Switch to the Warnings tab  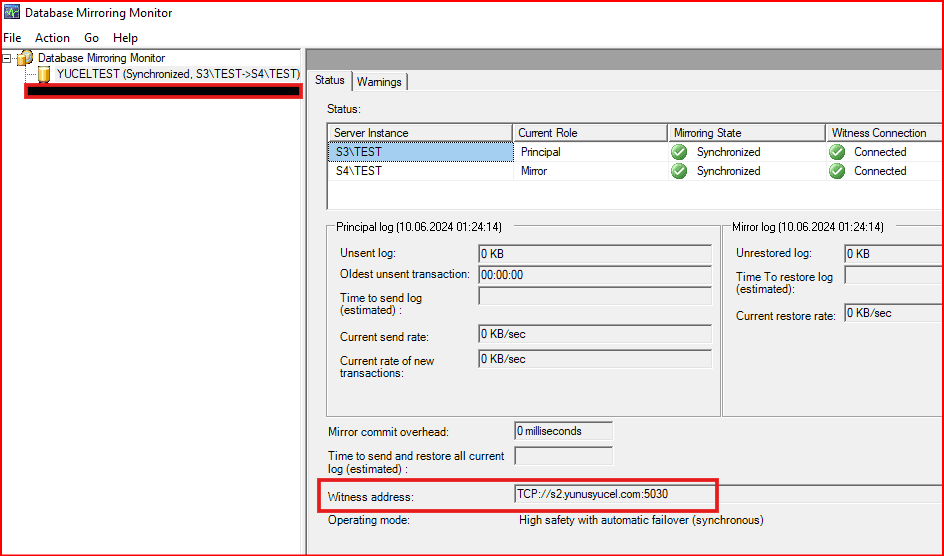click(378, 81)
